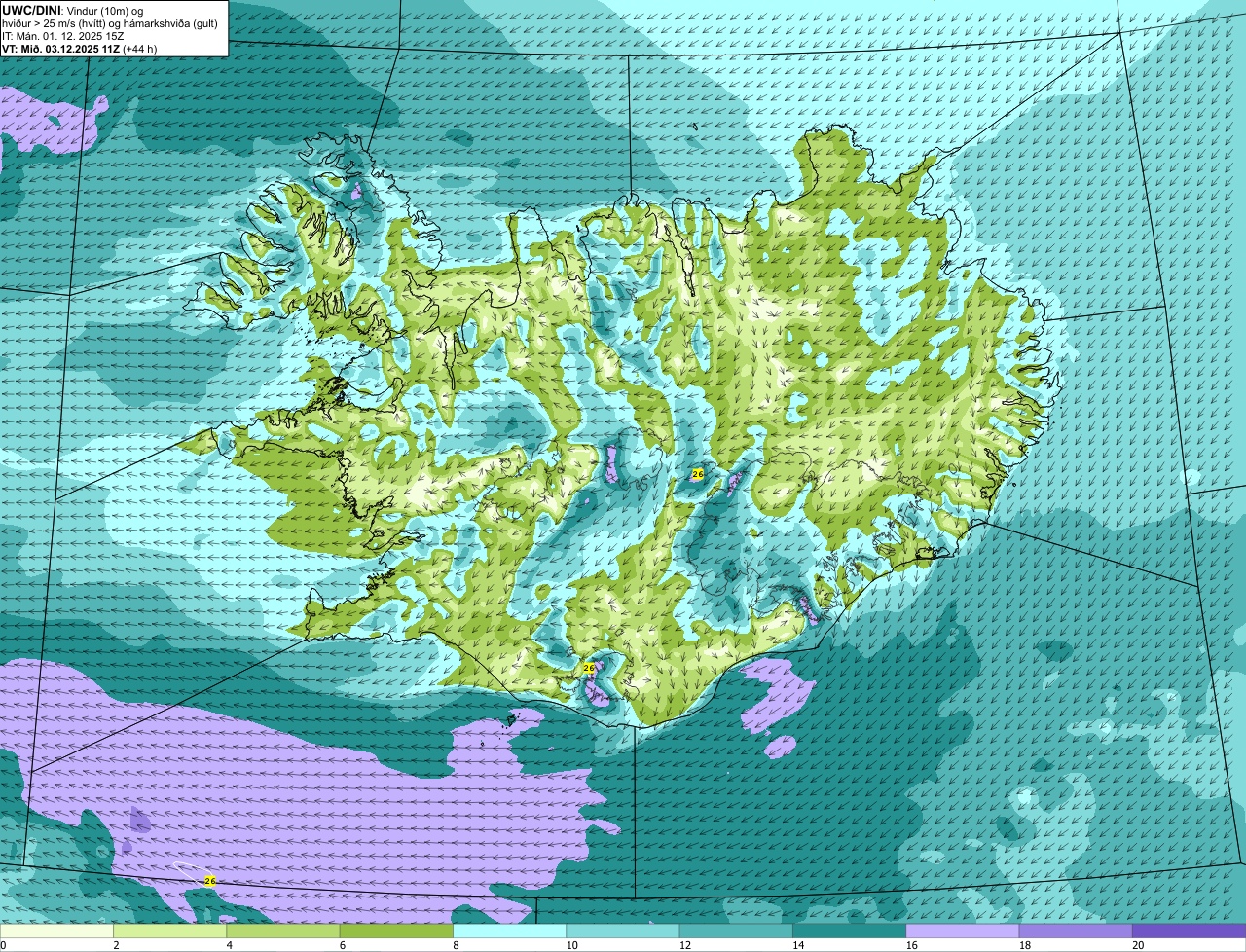Click the scale label '14'
The width and height of the screenshot is (1246, 952).
click(798, 945)
